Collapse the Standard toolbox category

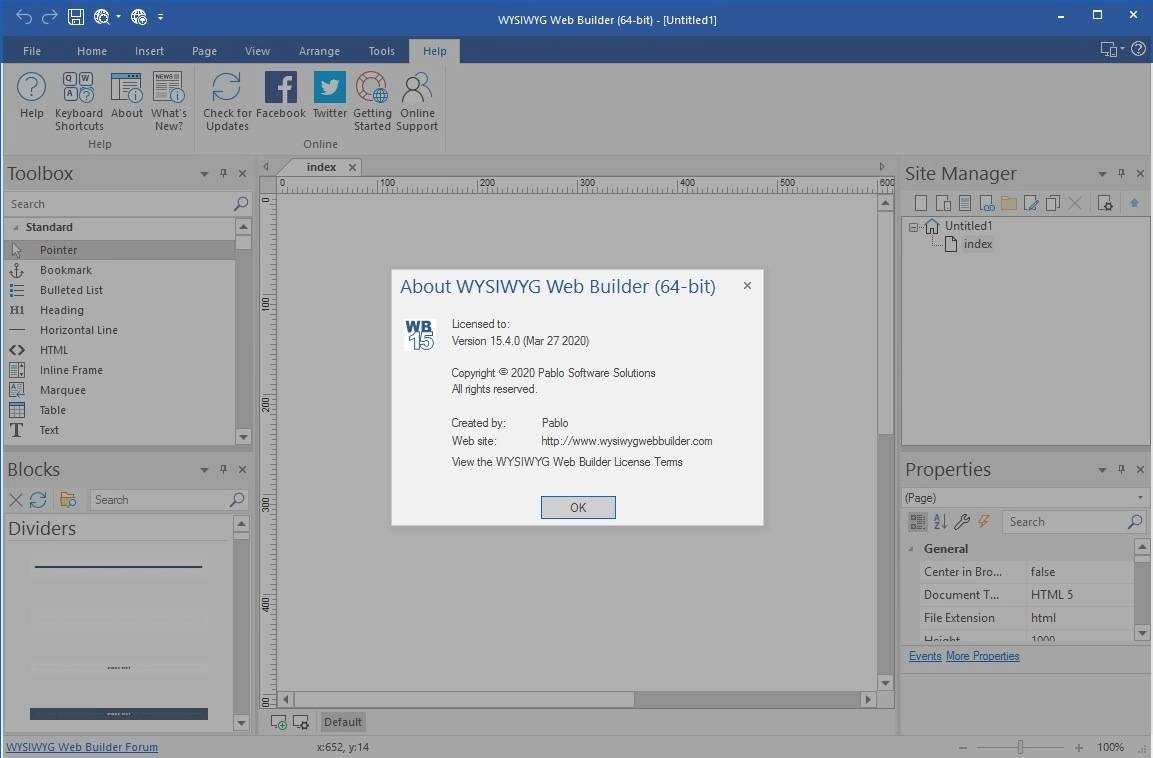[15, 227]
